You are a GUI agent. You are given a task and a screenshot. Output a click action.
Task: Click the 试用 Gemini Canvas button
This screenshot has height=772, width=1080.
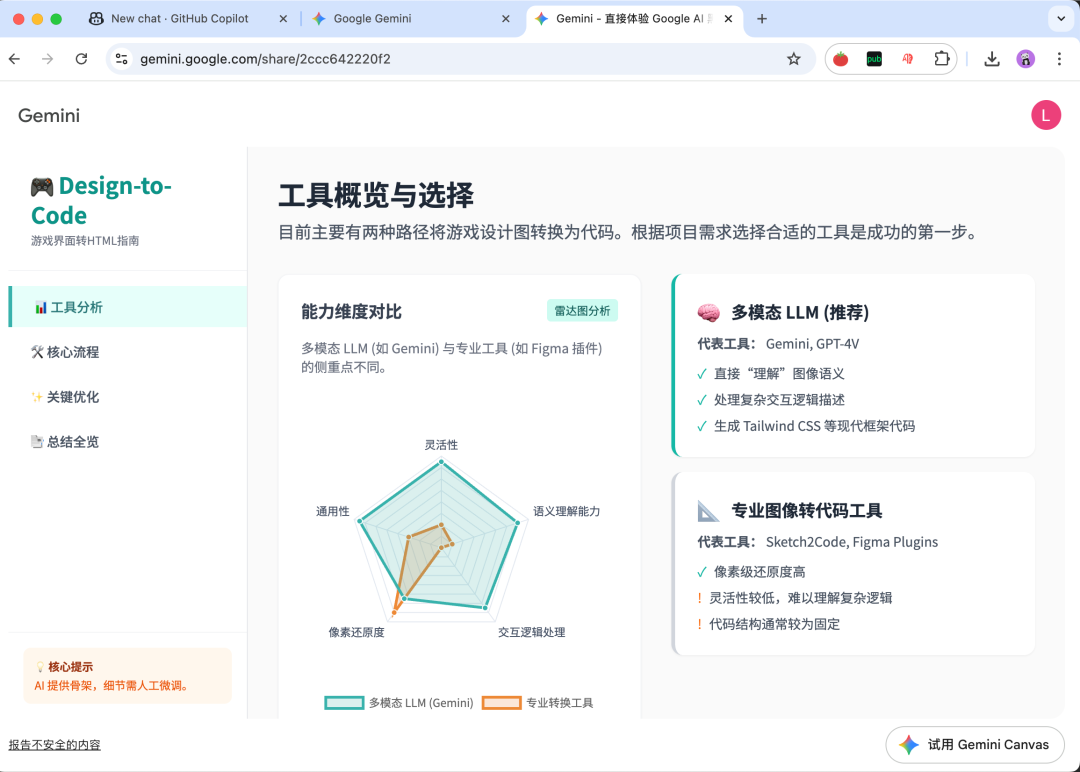click(975, 744)
